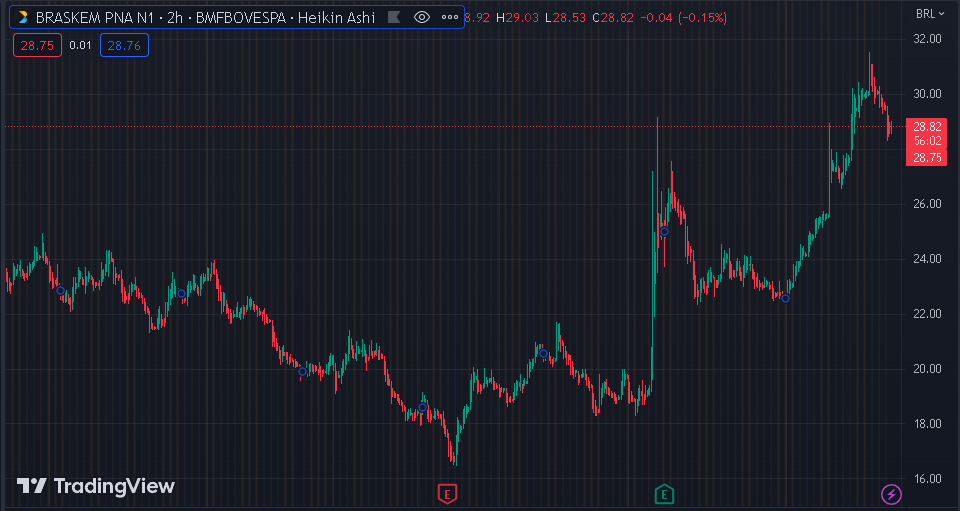Screen dimensions: 960x511
Task: Click the Braskem symbol logo icon
Action: [x=22, y=18]
